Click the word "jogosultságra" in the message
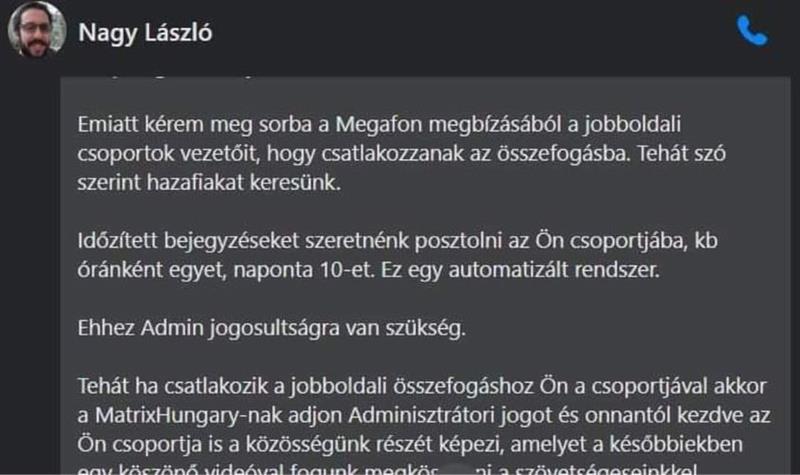 pyautogui.click(x=288, y=331)
